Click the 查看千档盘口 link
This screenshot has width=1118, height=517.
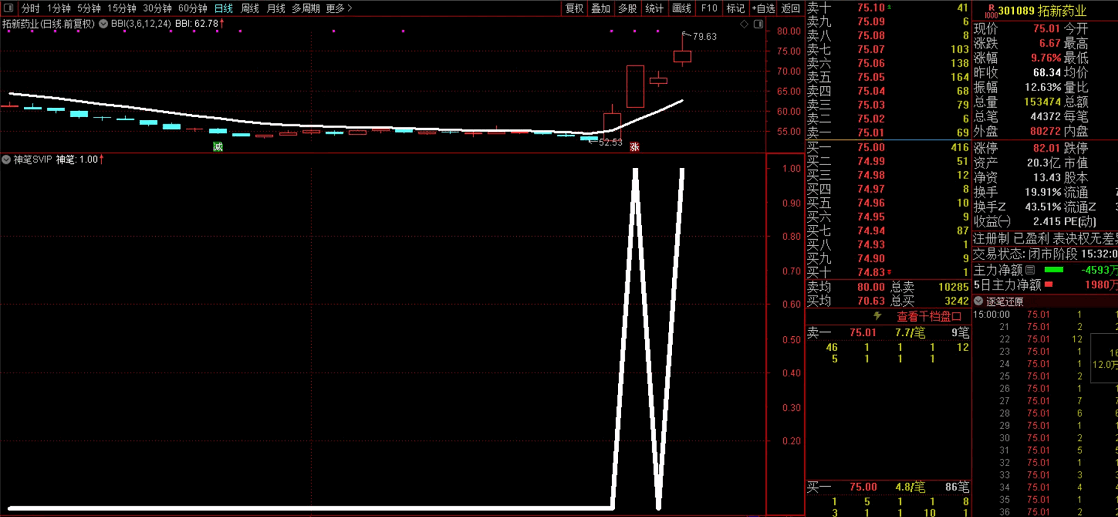pos(928,316)
